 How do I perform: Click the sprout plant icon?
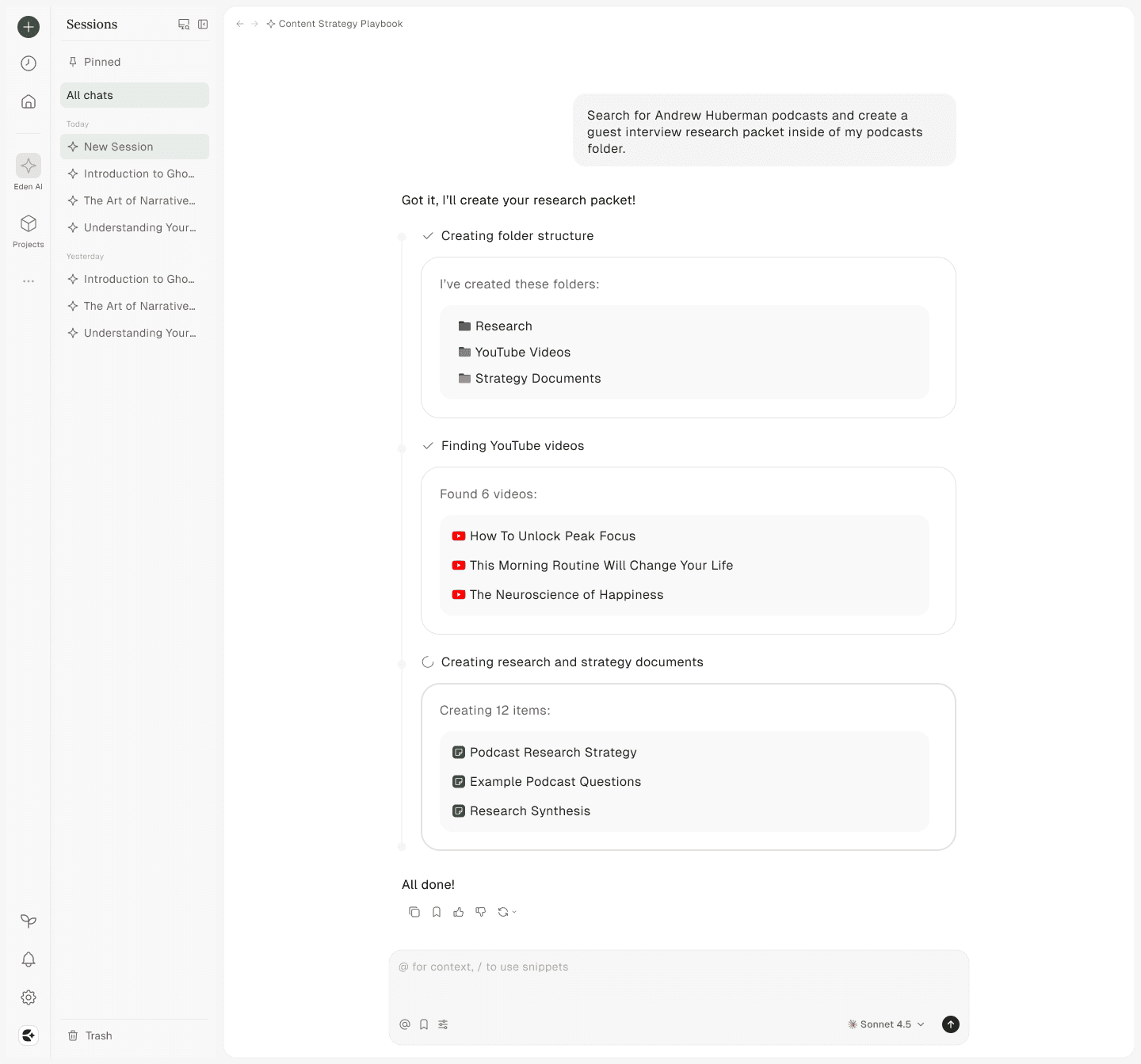click(x=29, y=921)
